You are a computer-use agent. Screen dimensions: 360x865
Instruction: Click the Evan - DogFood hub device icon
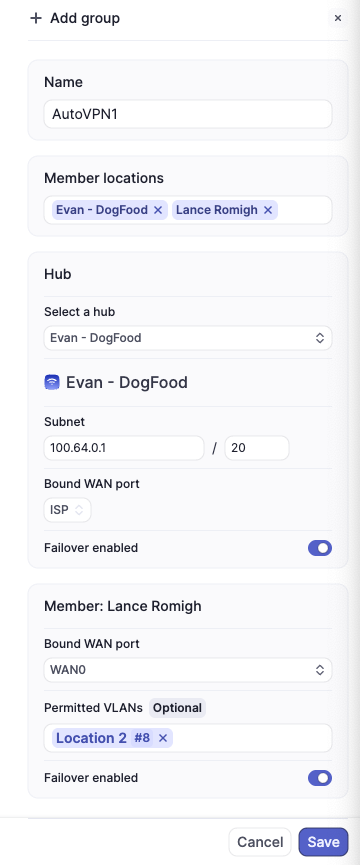tap(52, 382)
